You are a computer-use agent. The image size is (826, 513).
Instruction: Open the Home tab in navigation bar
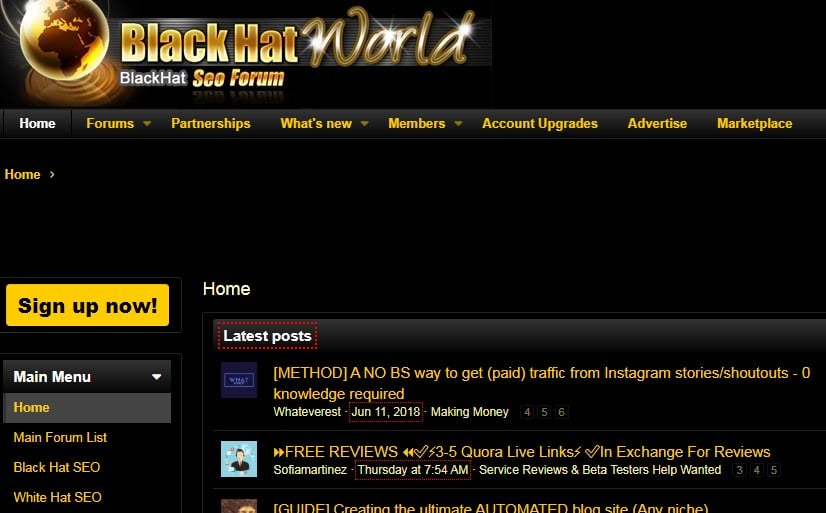coord(37,123)
